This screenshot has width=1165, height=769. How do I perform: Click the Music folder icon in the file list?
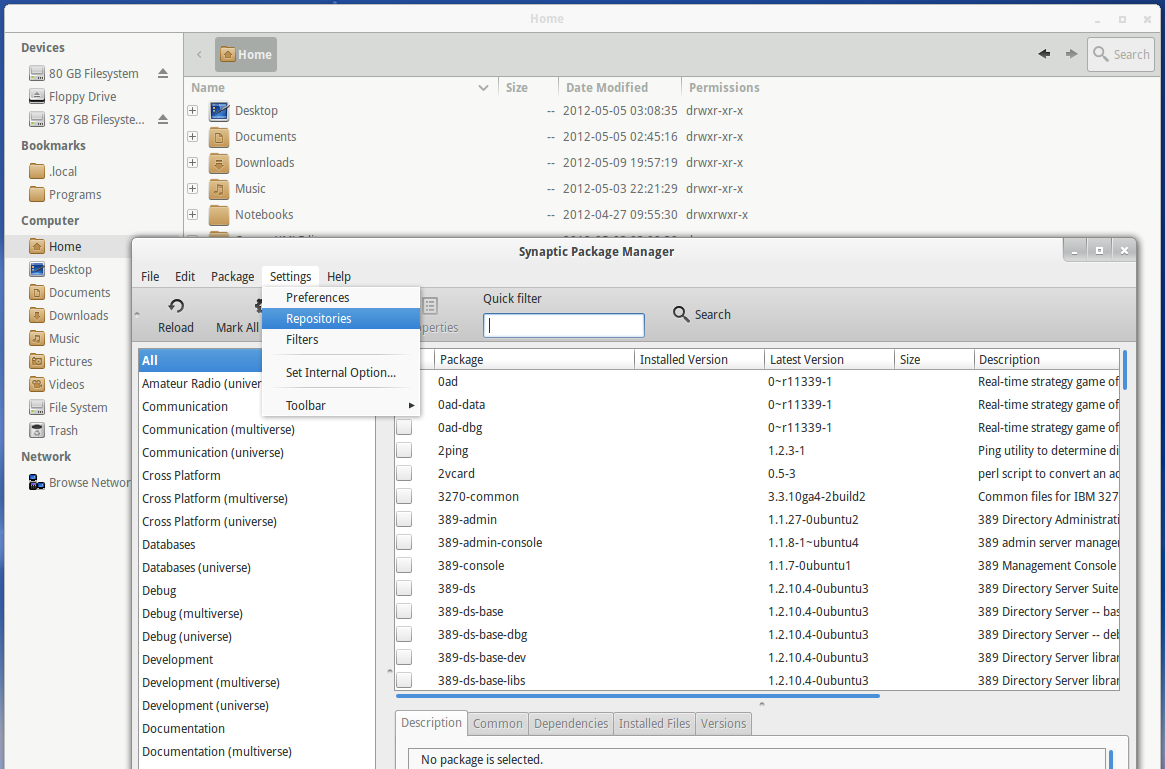pos(218,189)
